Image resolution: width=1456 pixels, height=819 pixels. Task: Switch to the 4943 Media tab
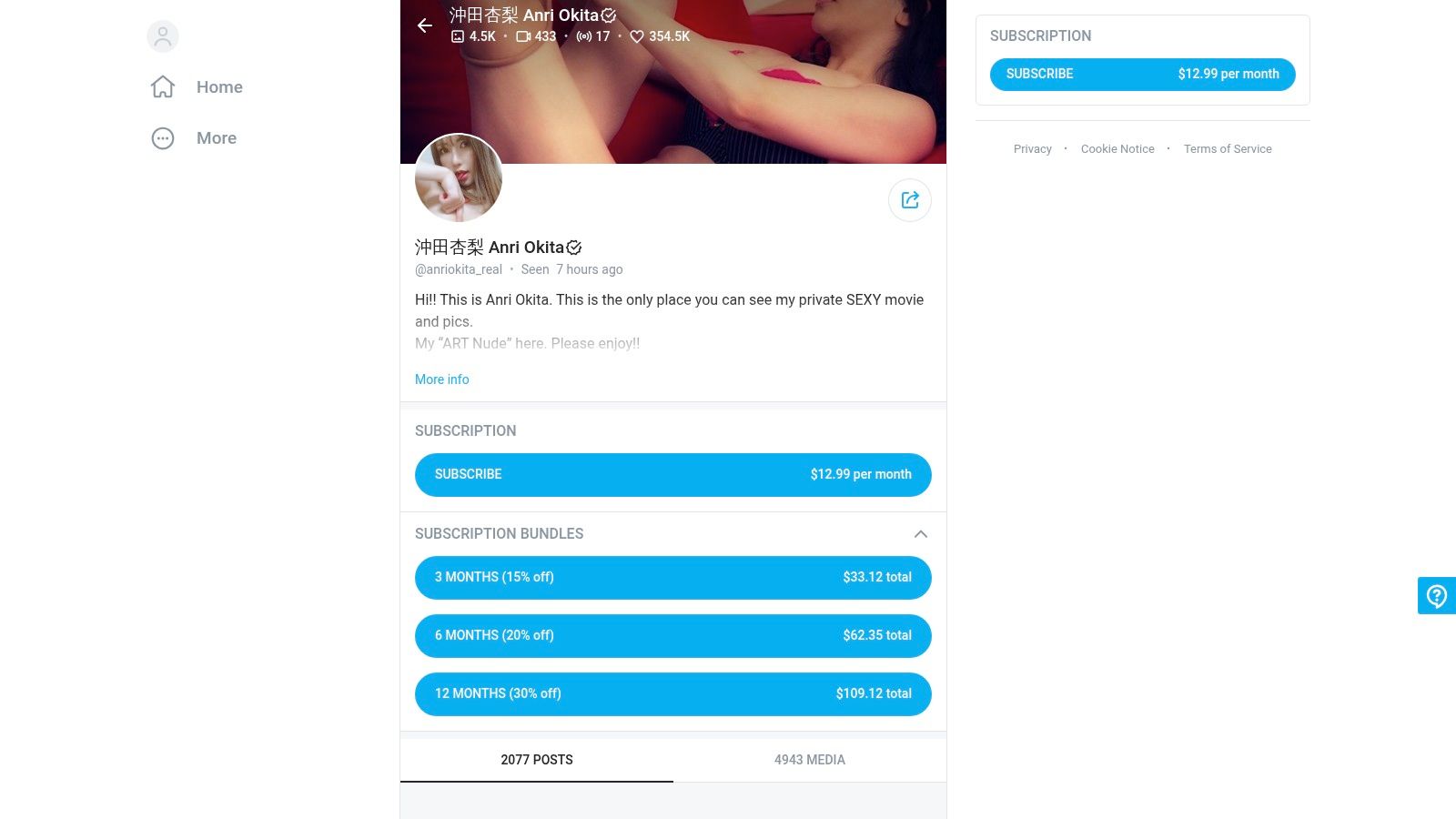pos(810,760)
